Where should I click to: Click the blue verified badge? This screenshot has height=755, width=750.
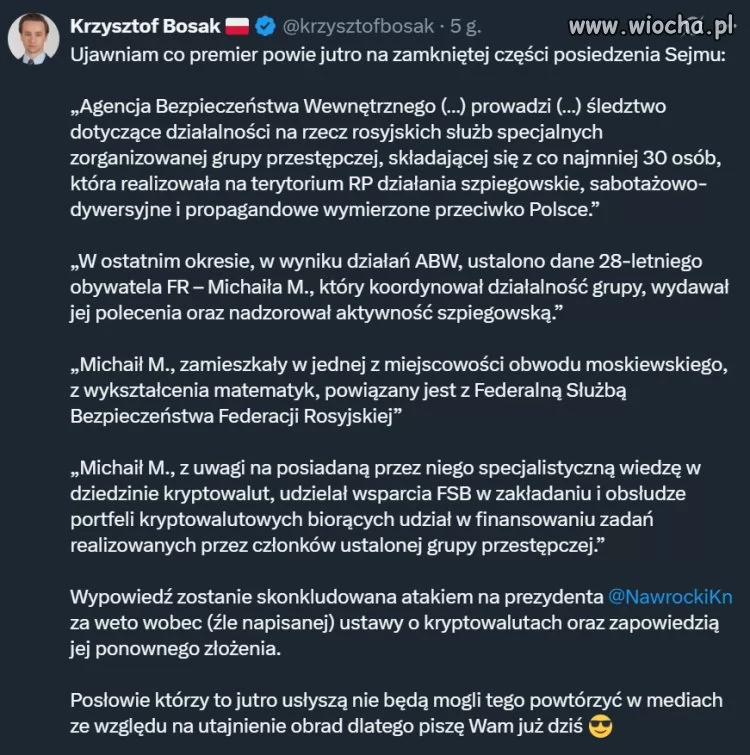pos(268,25)
